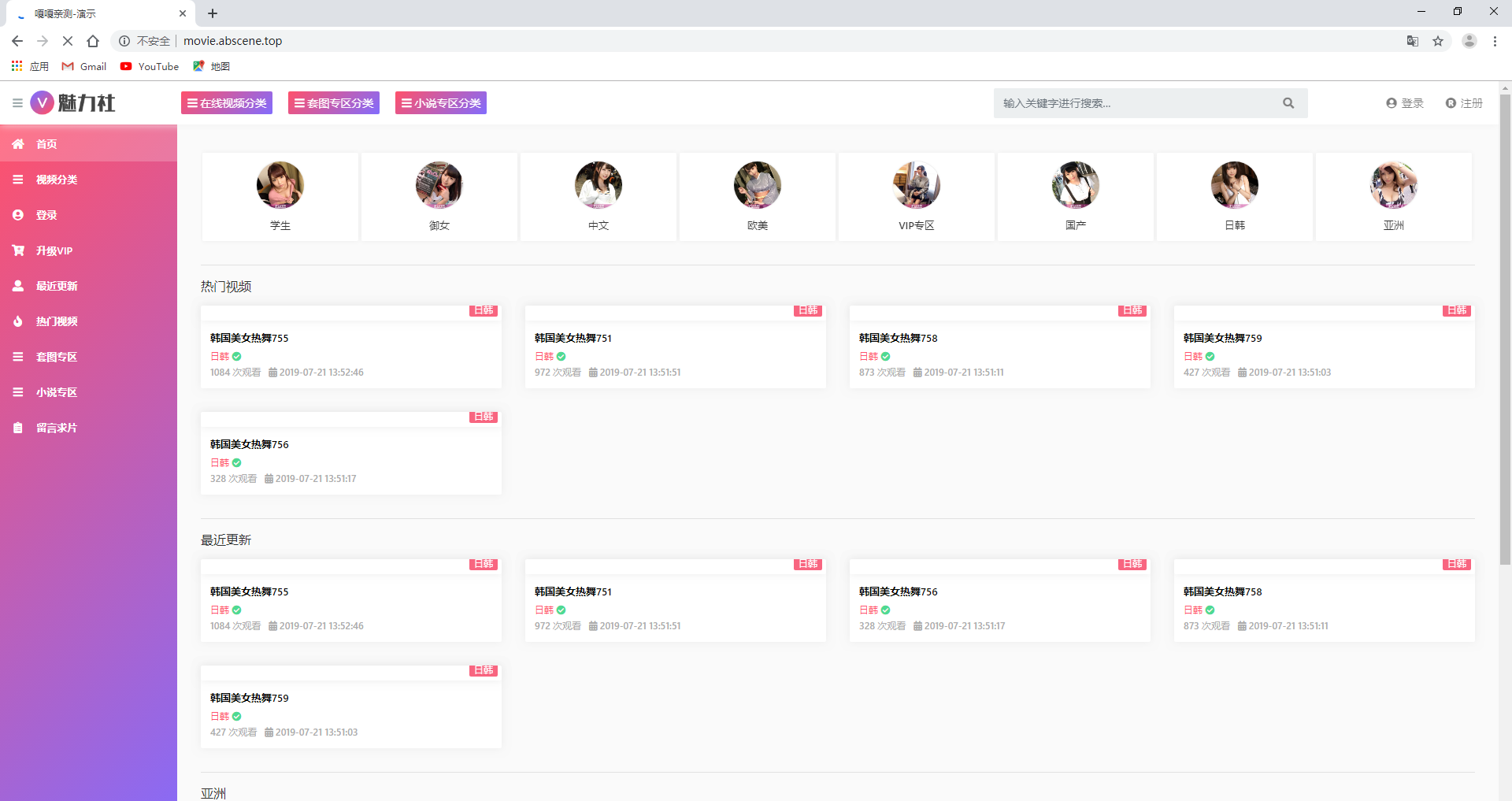The width and height of the screenshot is (1512, 801).
Task: Bookmark page with the star icon
Action: point(1438,41)
